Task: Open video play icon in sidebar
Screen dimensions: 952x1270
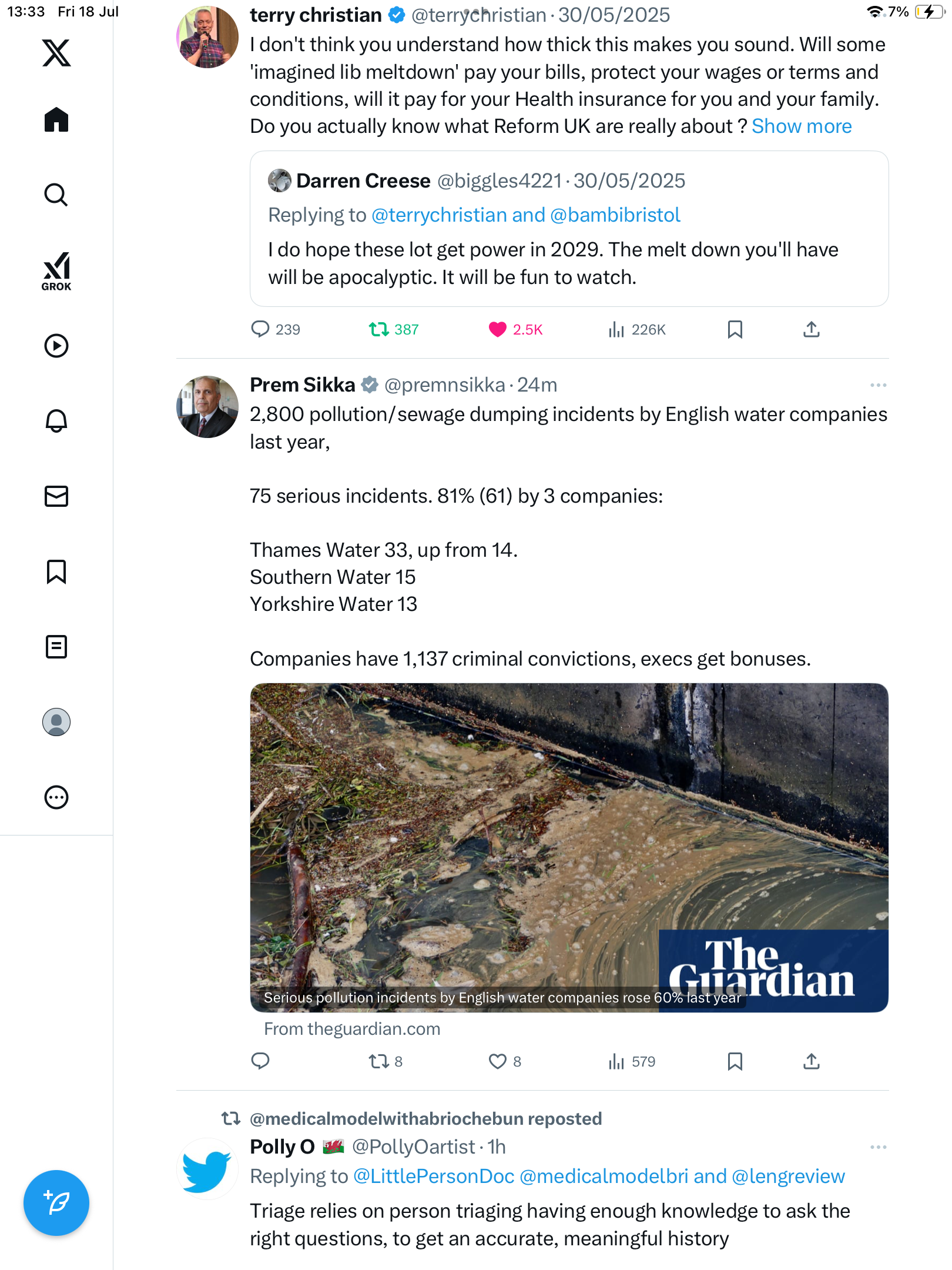Action: point(56,346)
